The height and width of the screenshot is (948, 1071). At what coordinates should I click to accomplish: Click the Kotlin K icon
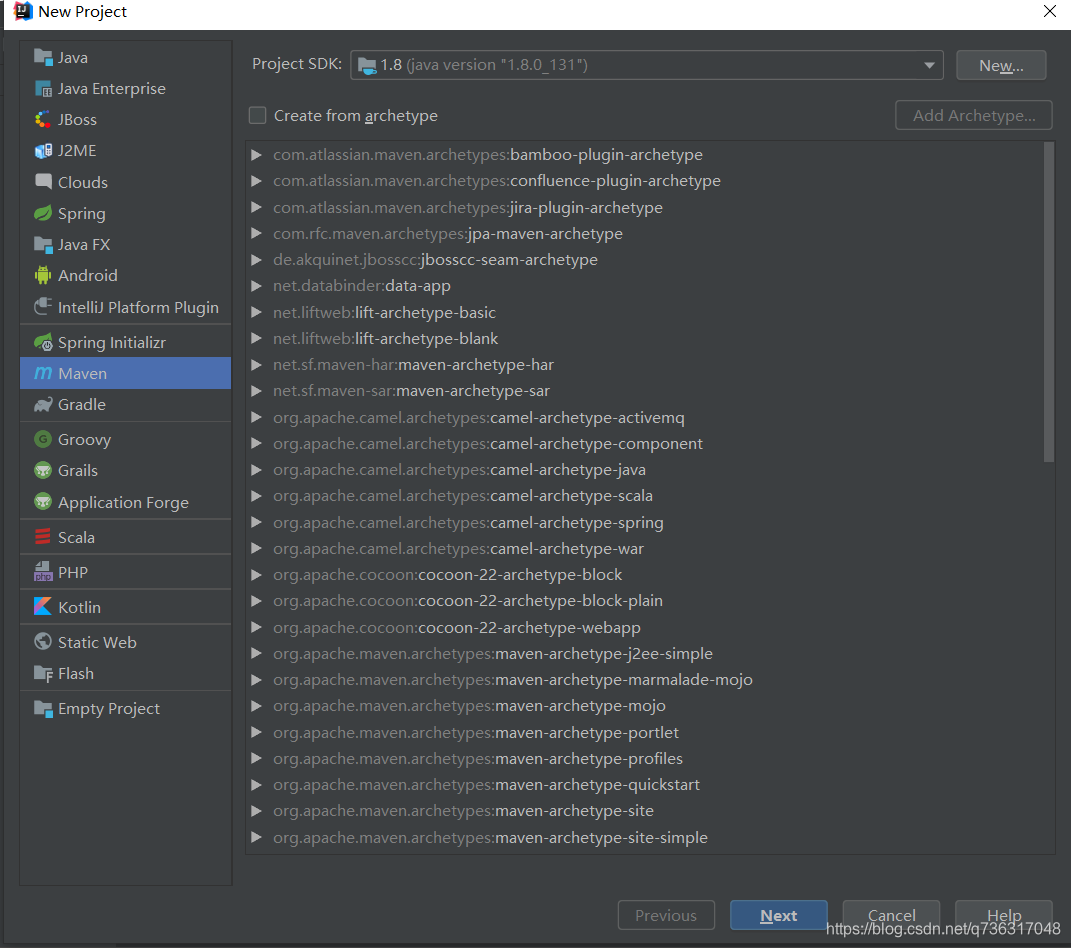(43, 607)
